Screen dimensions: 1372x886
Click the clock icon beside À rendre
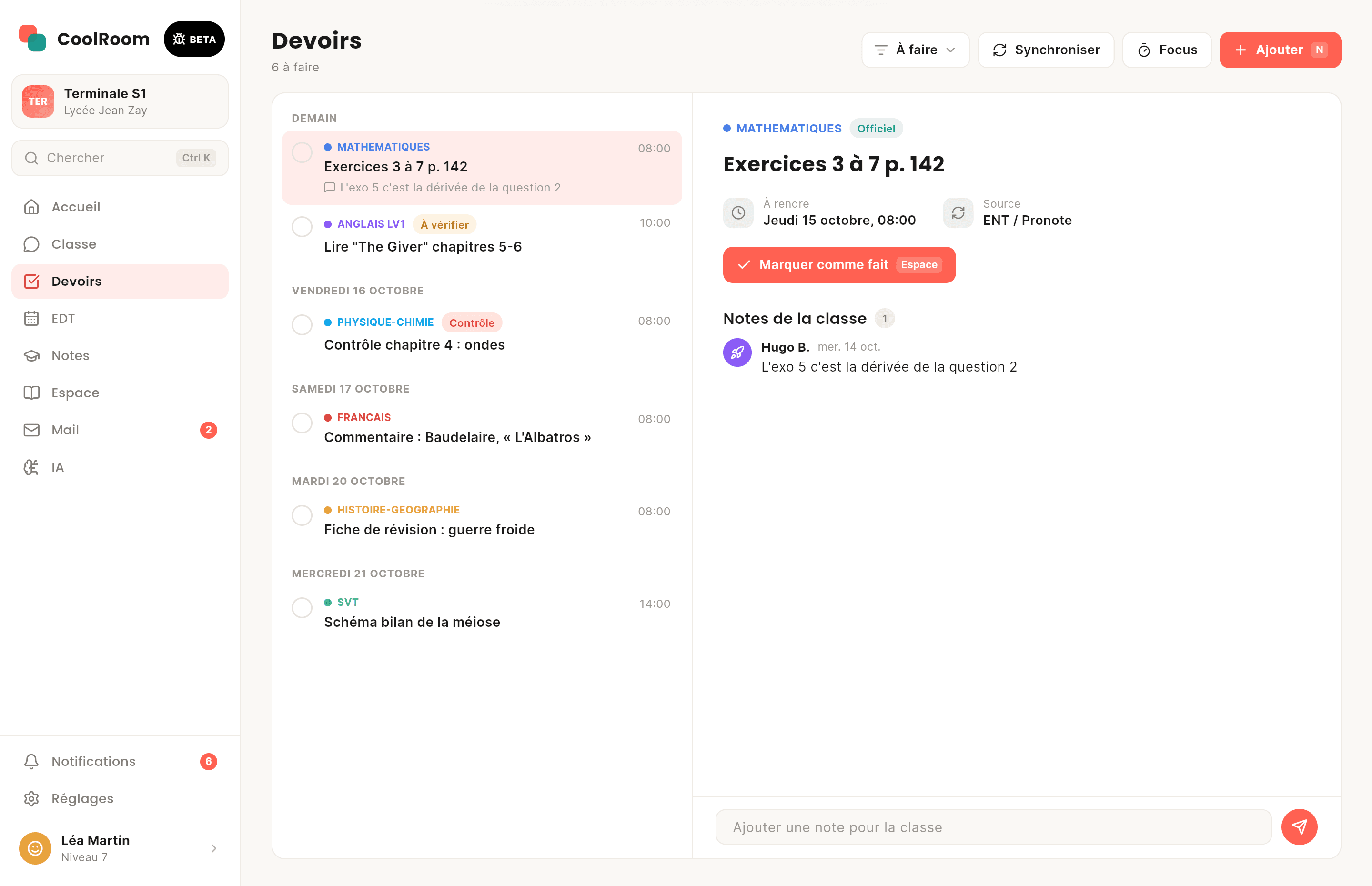point(738,213)
